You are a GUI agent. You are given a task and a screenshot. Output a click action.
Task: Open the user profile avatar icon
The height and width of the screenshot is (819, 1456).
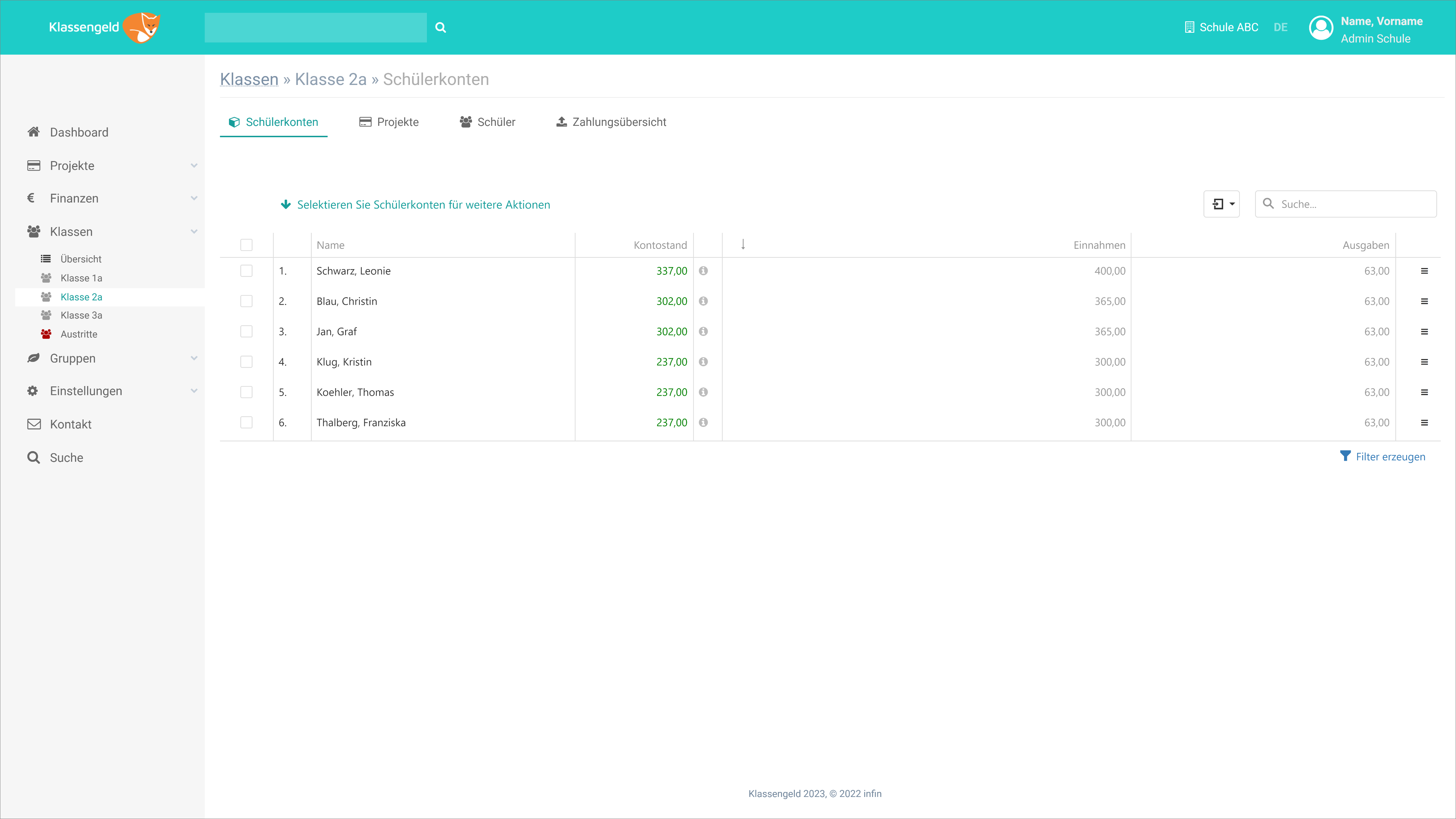1321,28
